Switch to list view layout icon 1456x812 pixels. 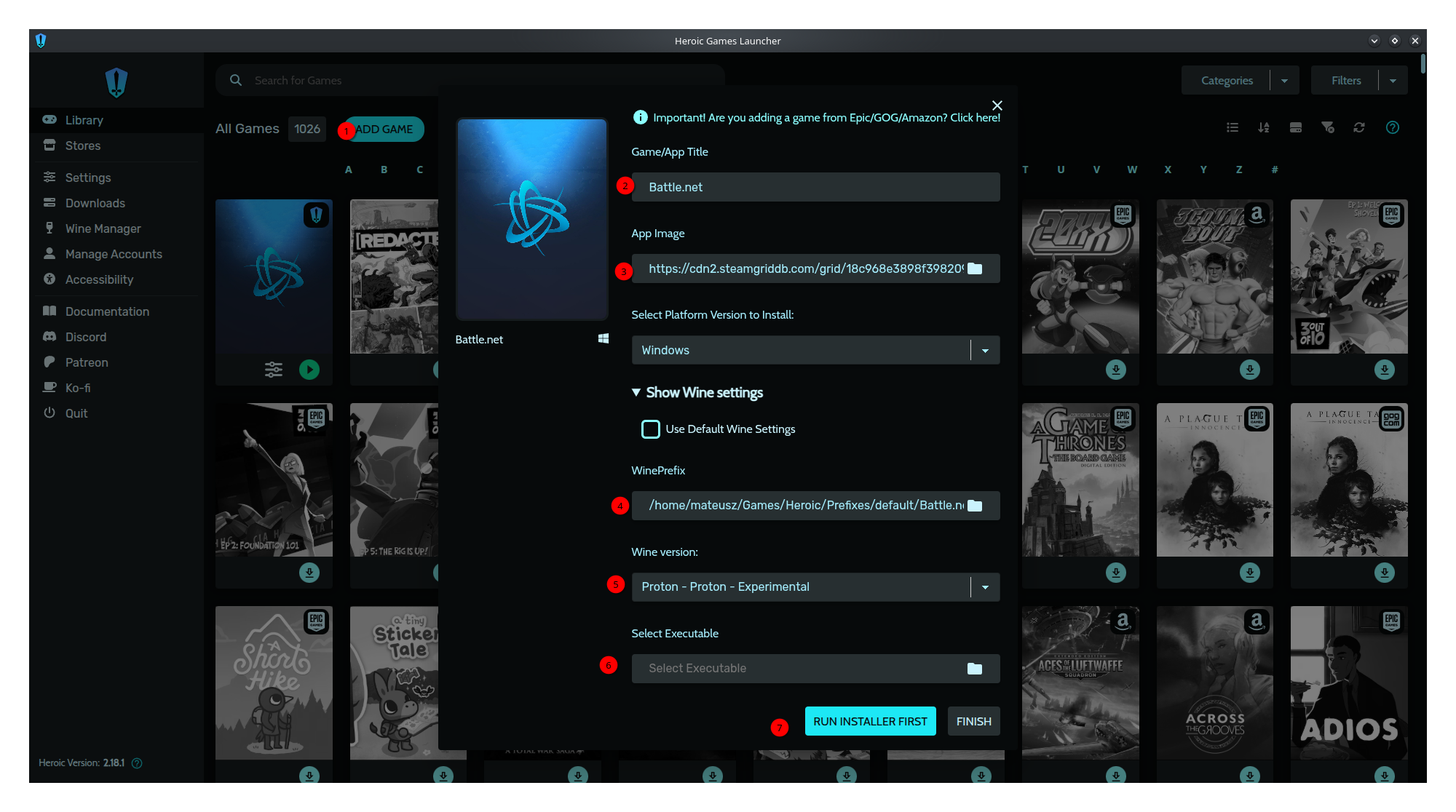point(1233,127)
